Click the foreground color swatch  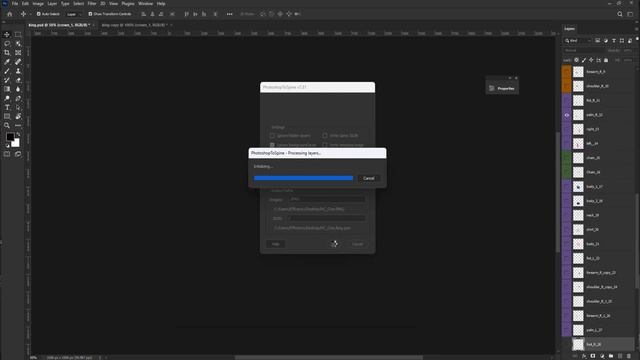click(10, 137)
